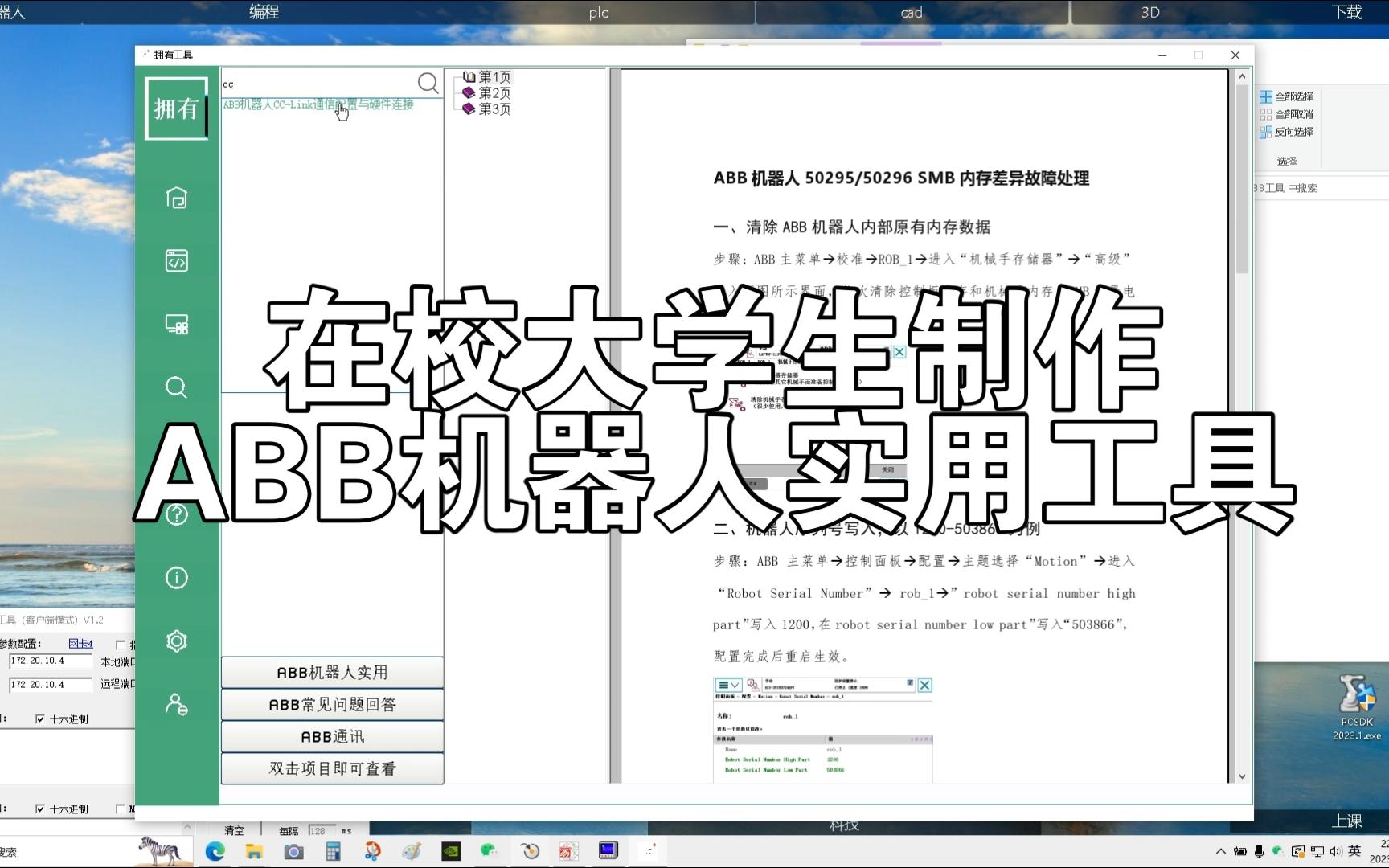Screen dimensions: 1389x868
Task: Click the ABB机器人实用 button
Action: tap(332, 672)
